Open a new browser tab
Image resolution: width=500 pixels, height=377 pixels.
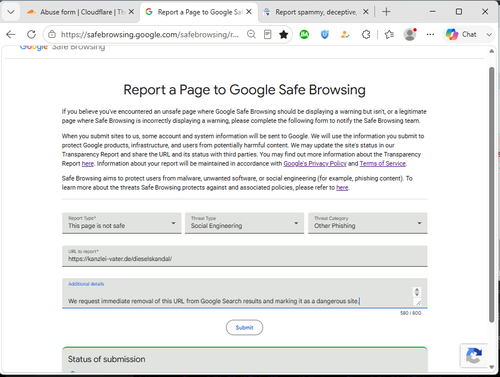386,12
